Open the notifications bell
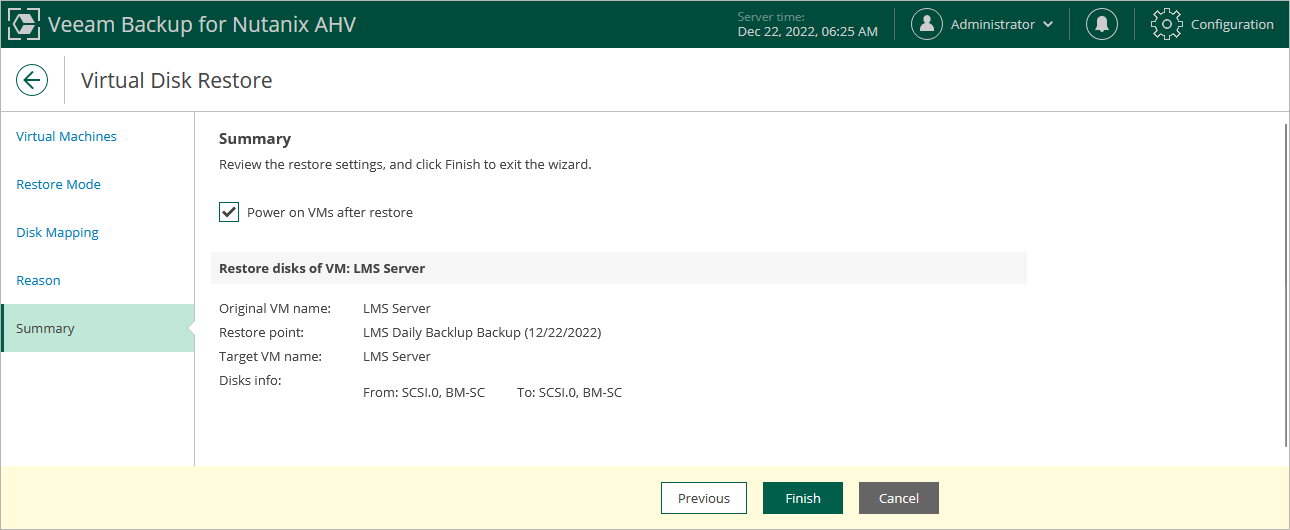Image resolution: width=1290 pixels, height=530 pixels. (x=1102, y=24)
